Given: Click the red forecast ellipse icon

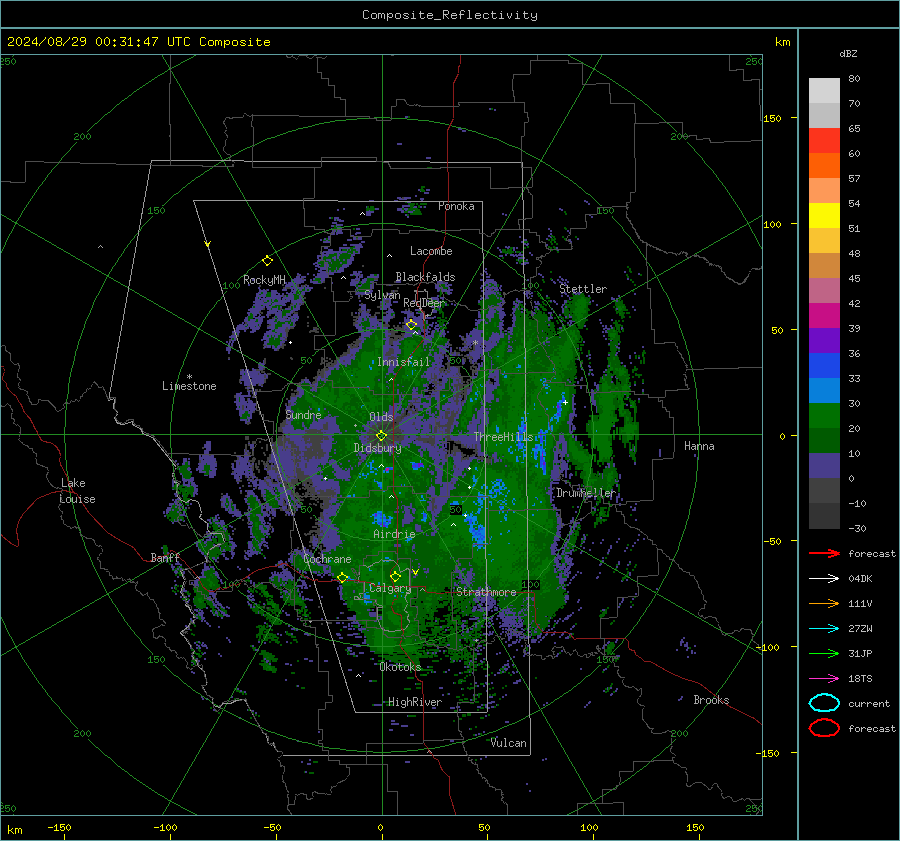Looking at the screenshot, I should (824, 728).
